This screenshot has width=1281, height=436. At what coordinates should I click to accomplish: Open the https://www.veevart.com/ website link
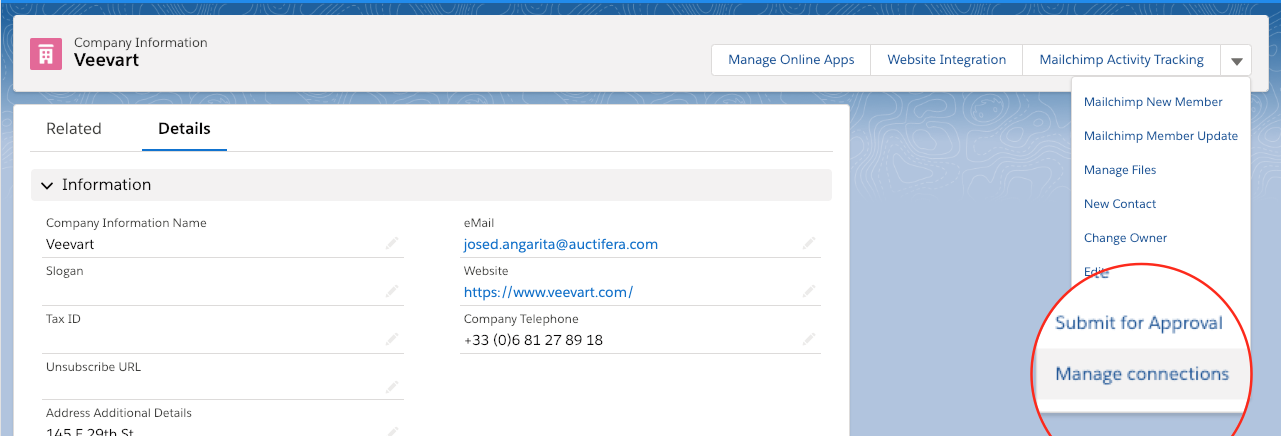click(548, 292)
